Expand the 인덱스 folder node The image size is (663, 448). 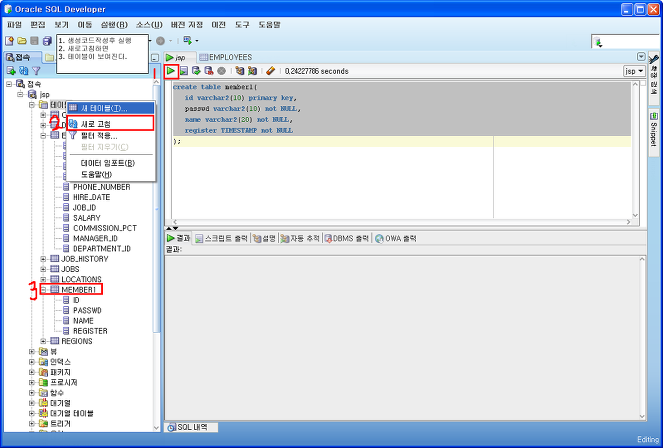click(x=32, y=362)
